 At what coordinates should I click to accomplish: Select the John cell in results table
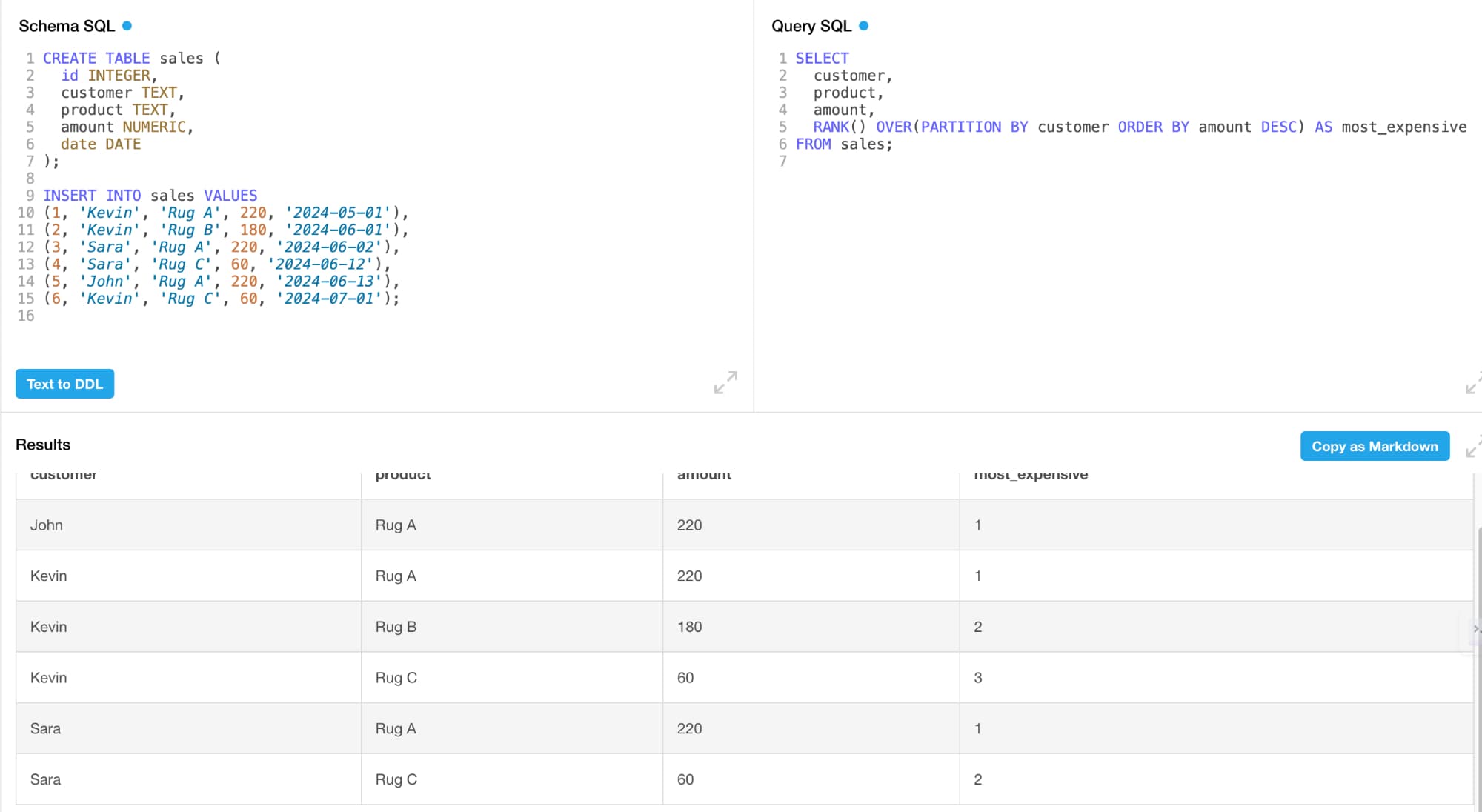[x=47, y=525]
